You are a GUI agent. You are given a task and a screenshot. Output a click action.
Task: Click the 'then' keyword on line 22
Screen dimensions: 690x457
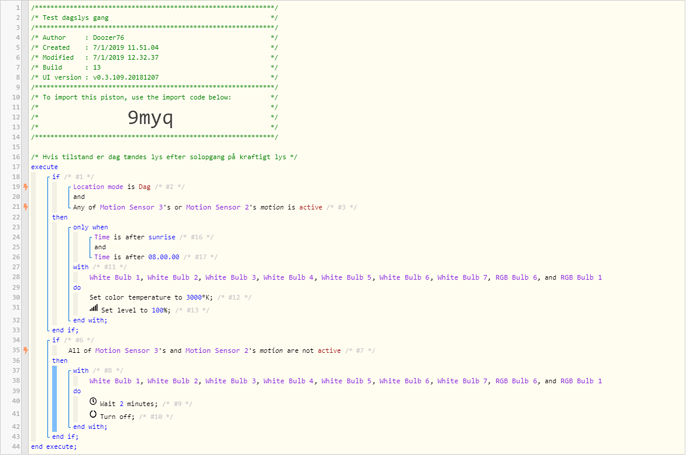tap(60, 217)
